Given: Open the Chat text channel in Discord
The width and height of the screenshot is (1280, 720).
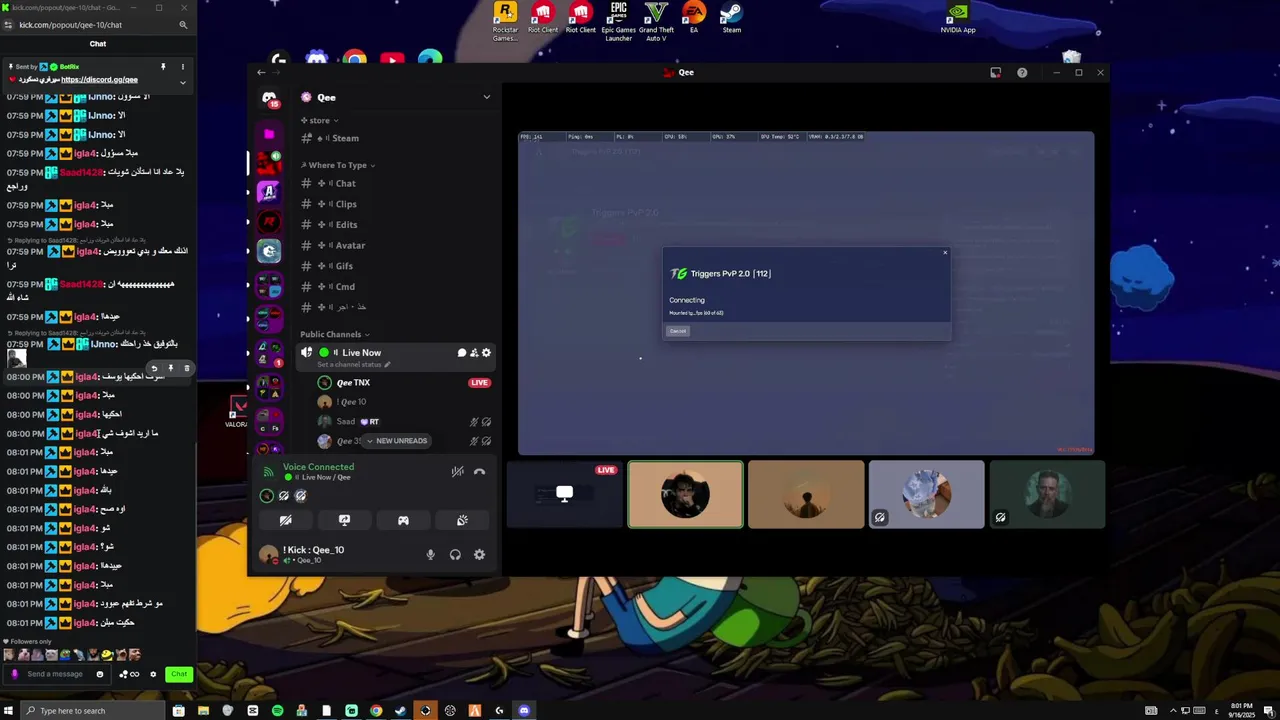Looking at the screenshot, I should point(396,183).
